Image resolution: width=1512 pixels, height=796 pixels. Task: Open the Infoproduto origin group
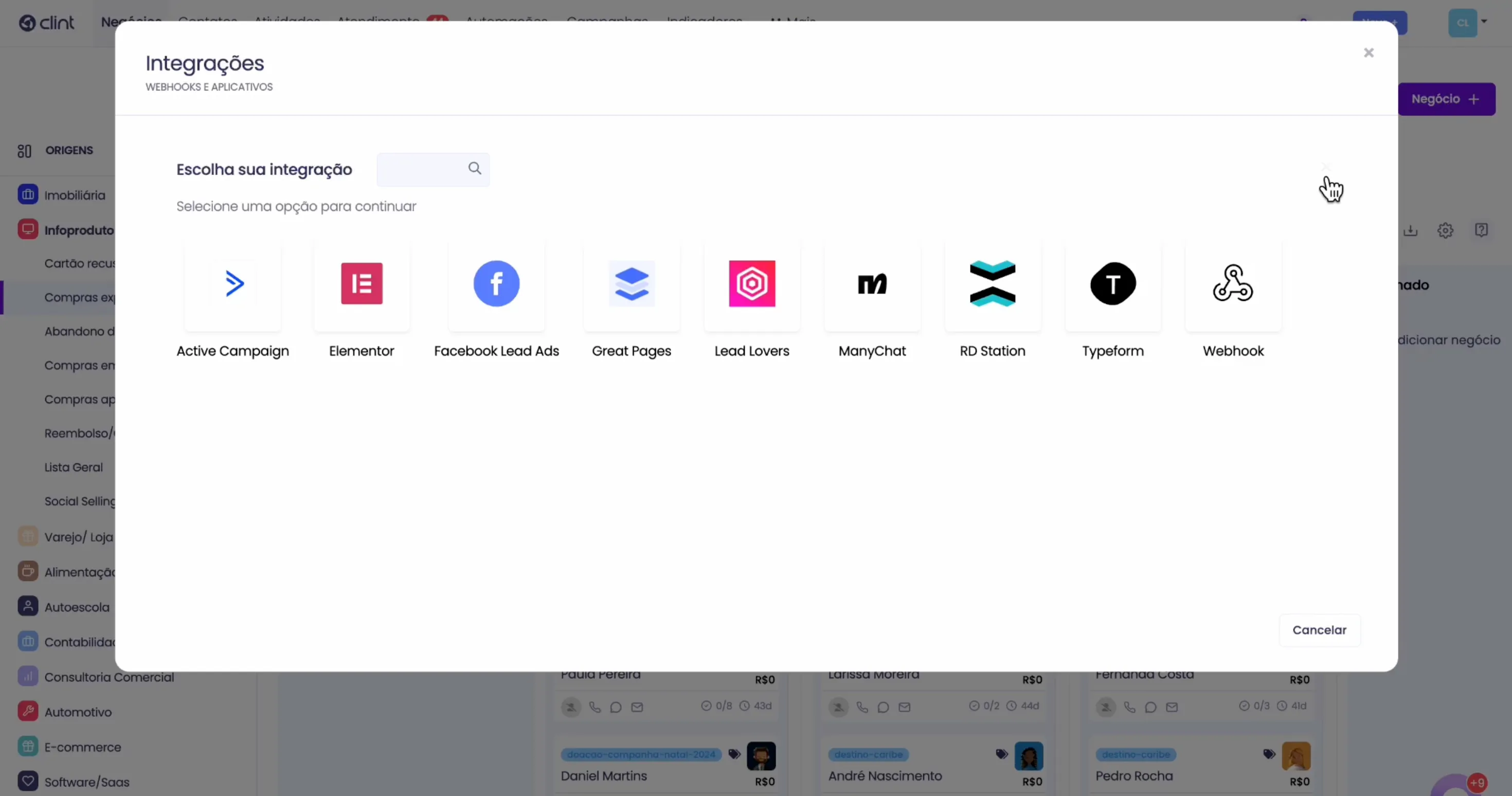click(66, 229)
